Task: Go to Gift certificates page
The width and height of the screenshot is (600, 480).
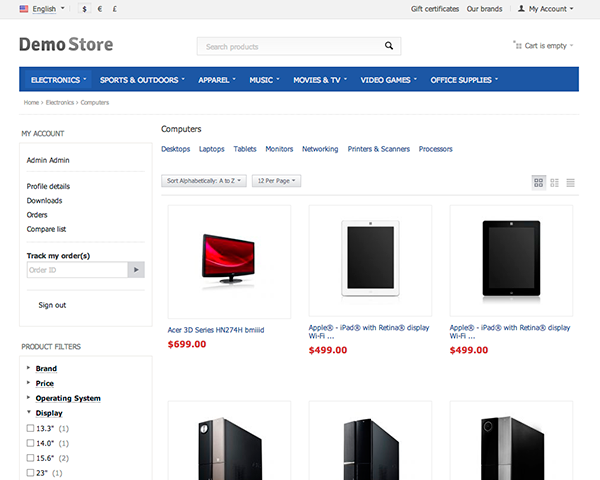Action: (x=435, y=9)
